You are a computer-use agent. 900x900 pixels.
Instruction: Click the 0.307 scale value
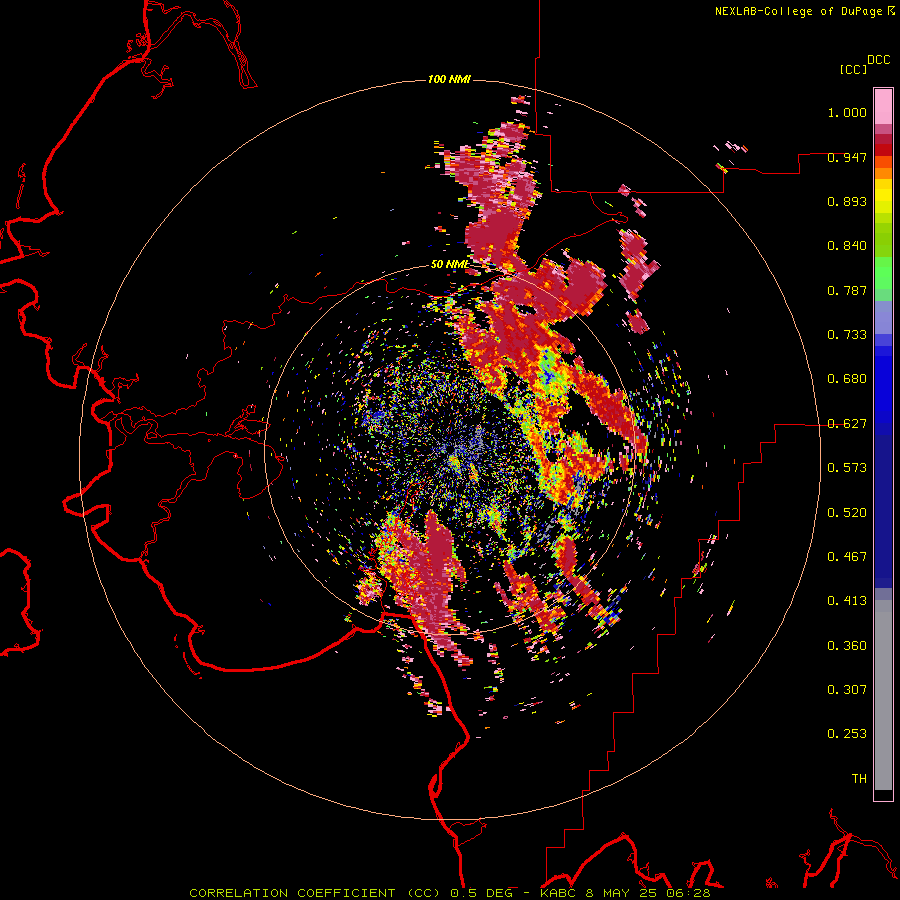847,690
